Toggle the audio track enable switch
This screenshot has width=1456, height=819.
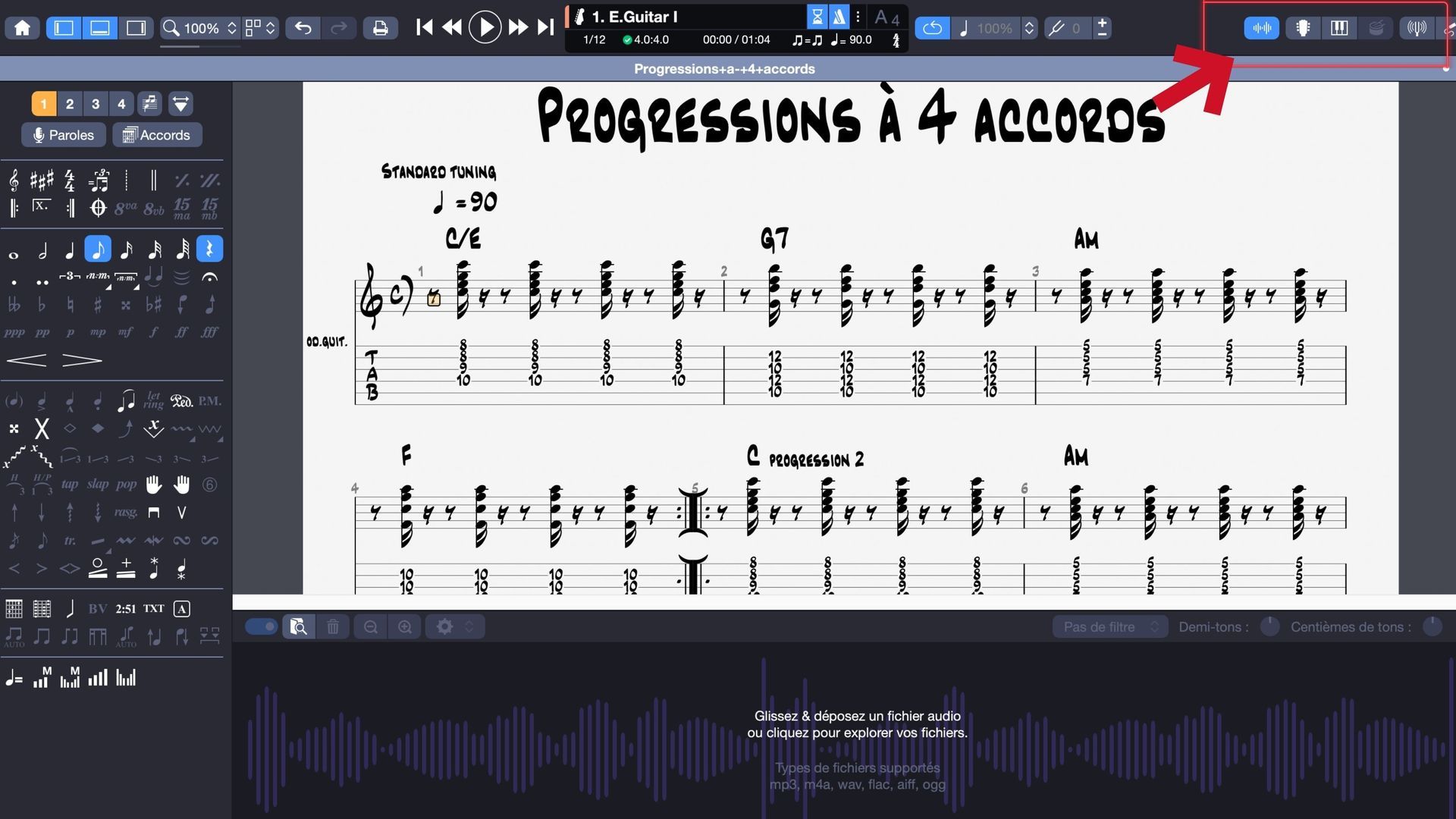pyautogui.click(x=262, y=626)
